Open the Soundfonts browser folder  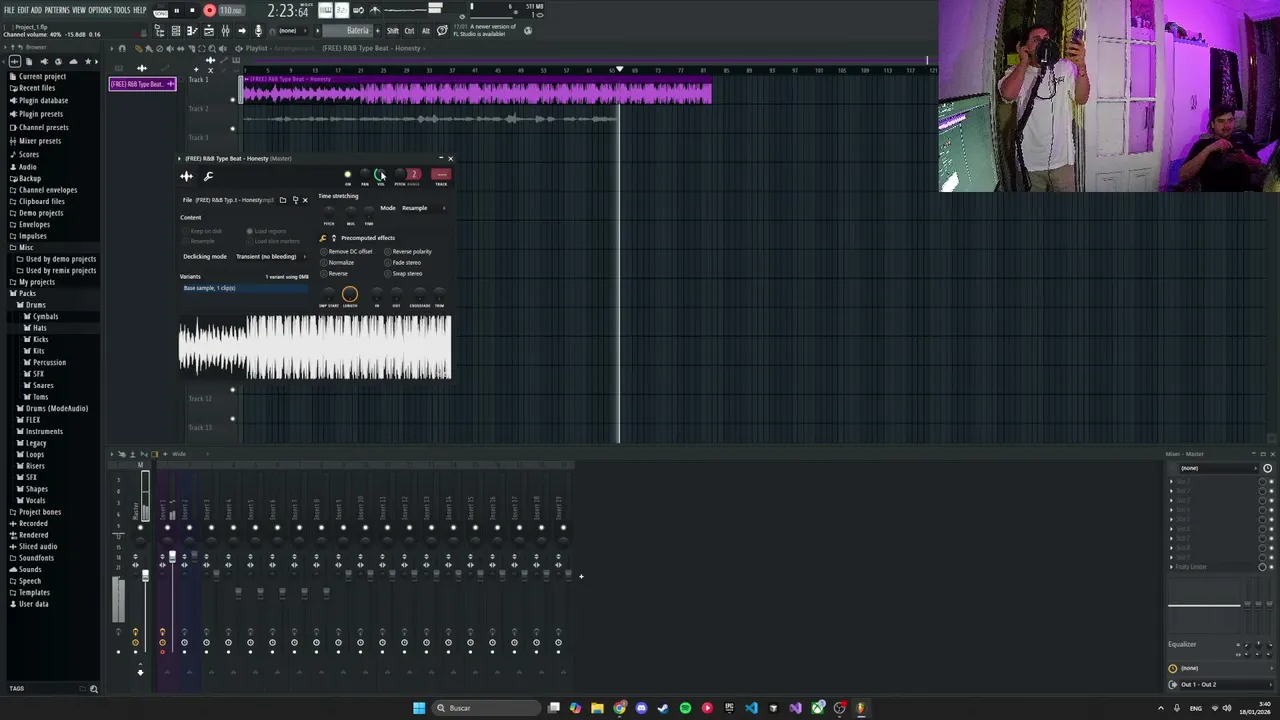[x=36, y=558]
